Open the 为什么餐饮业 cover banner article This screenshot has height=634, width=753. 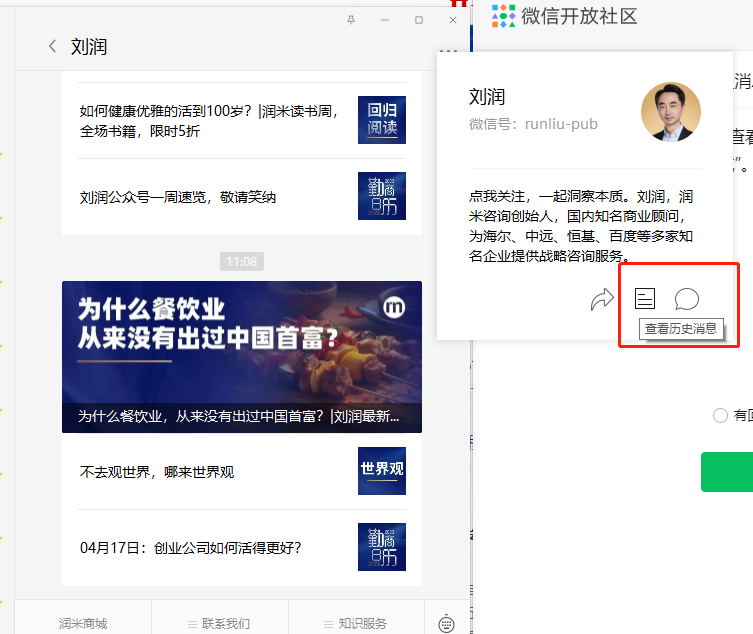(x=242, y=357)
